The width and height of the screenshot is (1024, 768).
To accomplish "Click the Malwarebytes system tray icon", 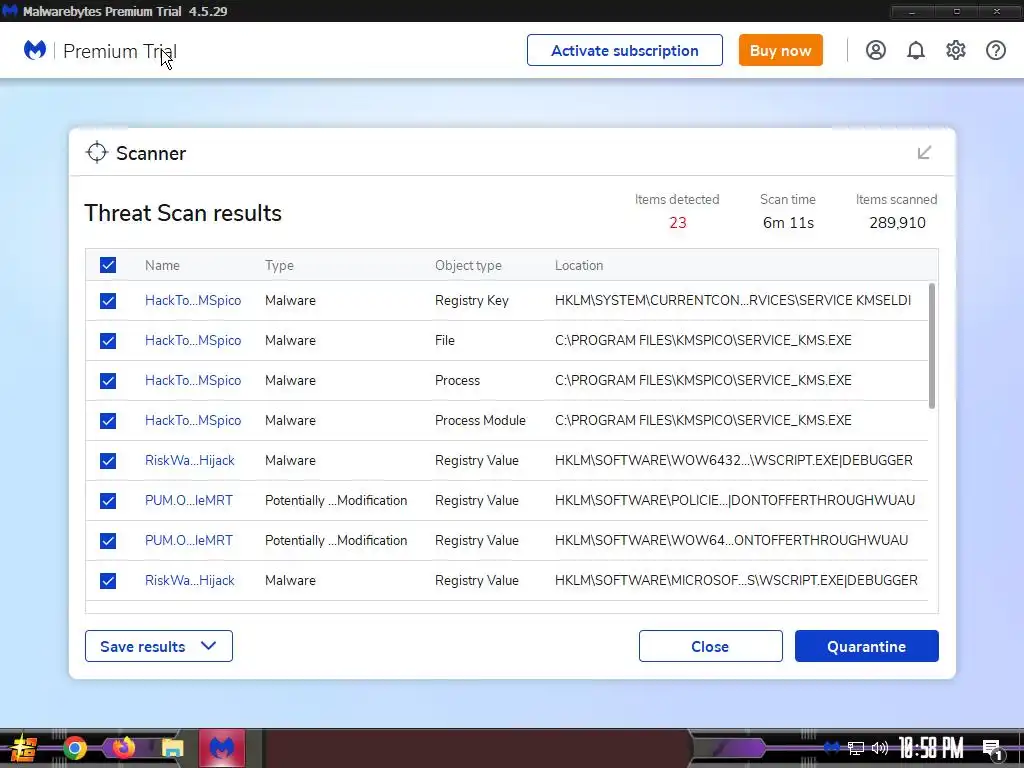I will 831,747.
